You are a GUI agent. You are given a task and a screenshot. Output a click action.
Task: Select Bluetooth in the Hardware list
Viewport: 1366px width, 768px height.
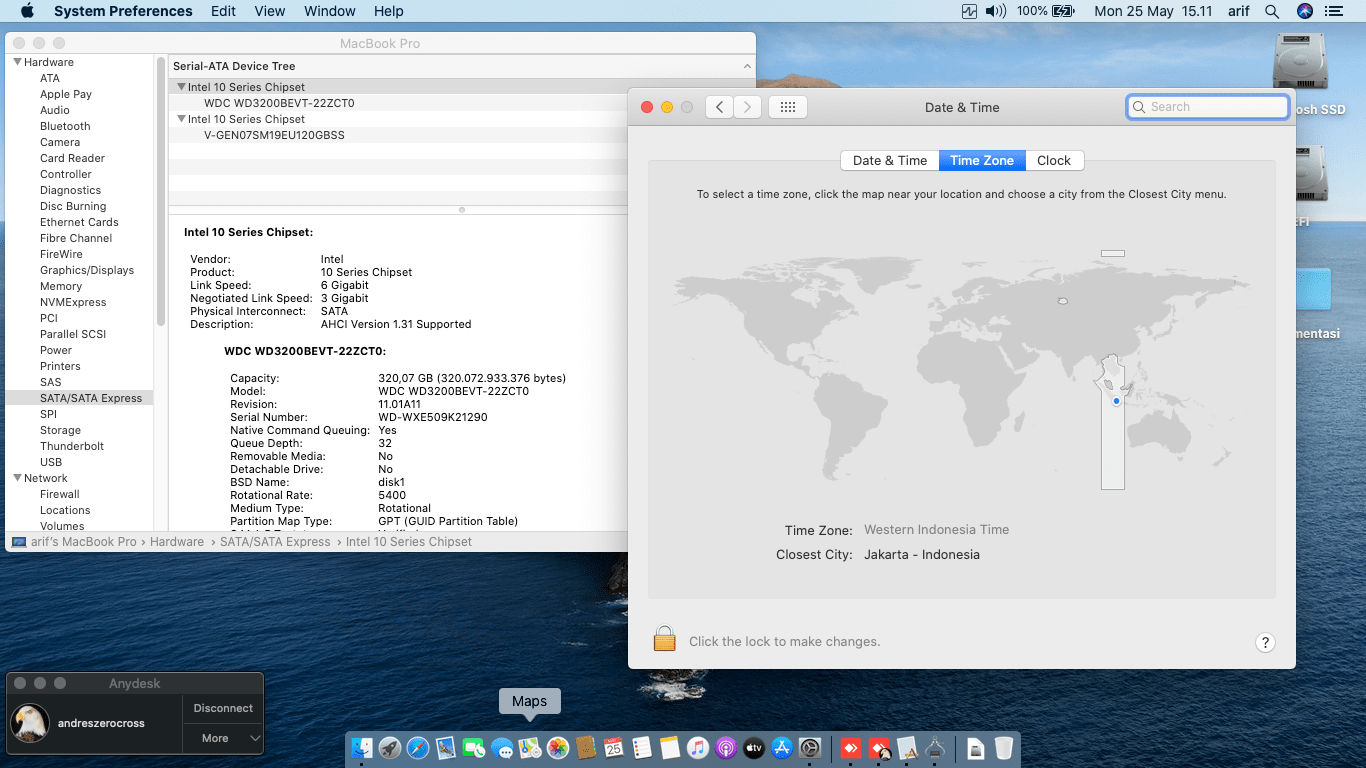[x=65, y=126]
